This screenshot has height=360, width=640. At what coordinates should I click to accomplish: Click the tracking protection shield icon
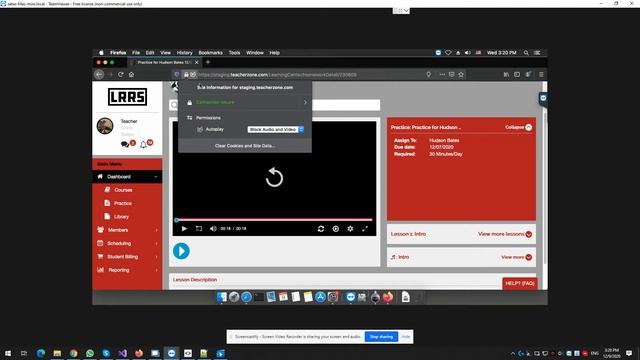176,75
